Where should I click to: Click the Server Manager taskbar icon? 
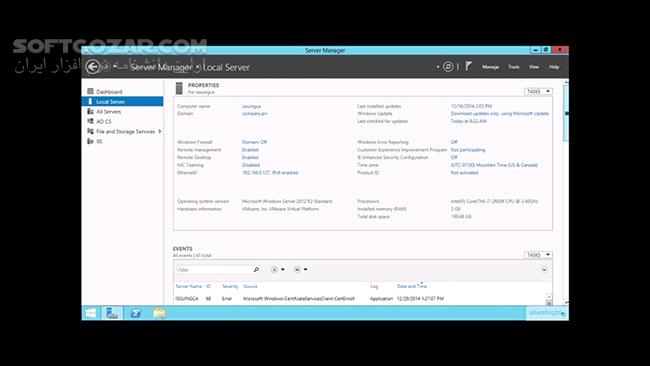(112, 313)
